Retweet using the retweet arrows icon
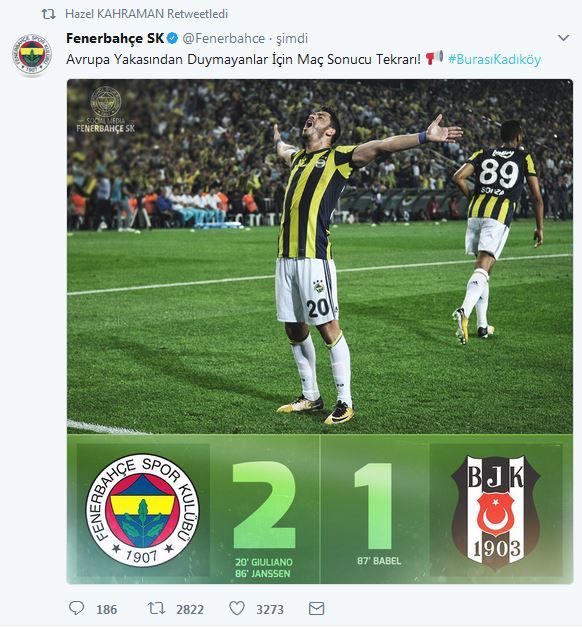 coord(156,608)
